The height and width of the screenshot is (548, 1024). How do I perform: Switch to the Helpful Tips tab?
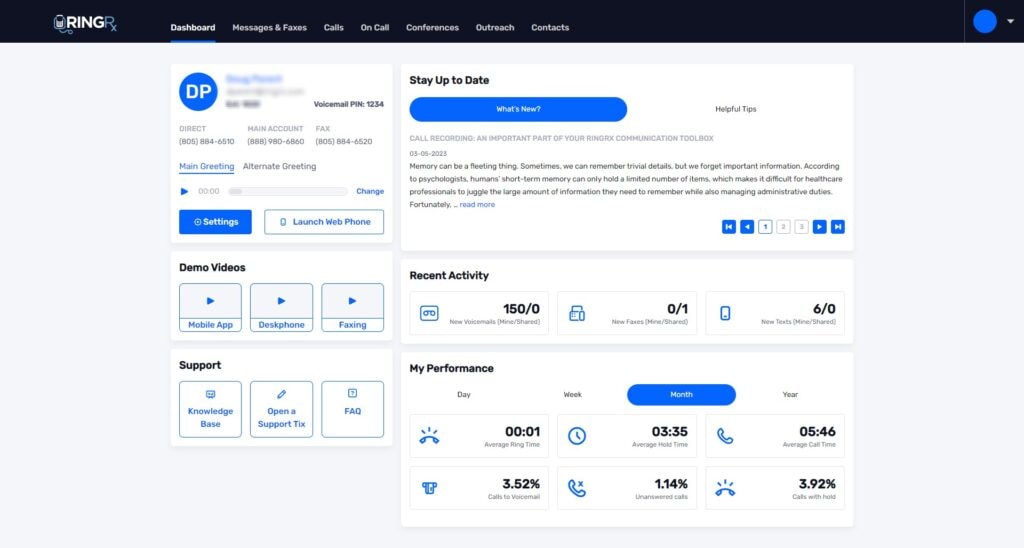click(x=735, y=109)
